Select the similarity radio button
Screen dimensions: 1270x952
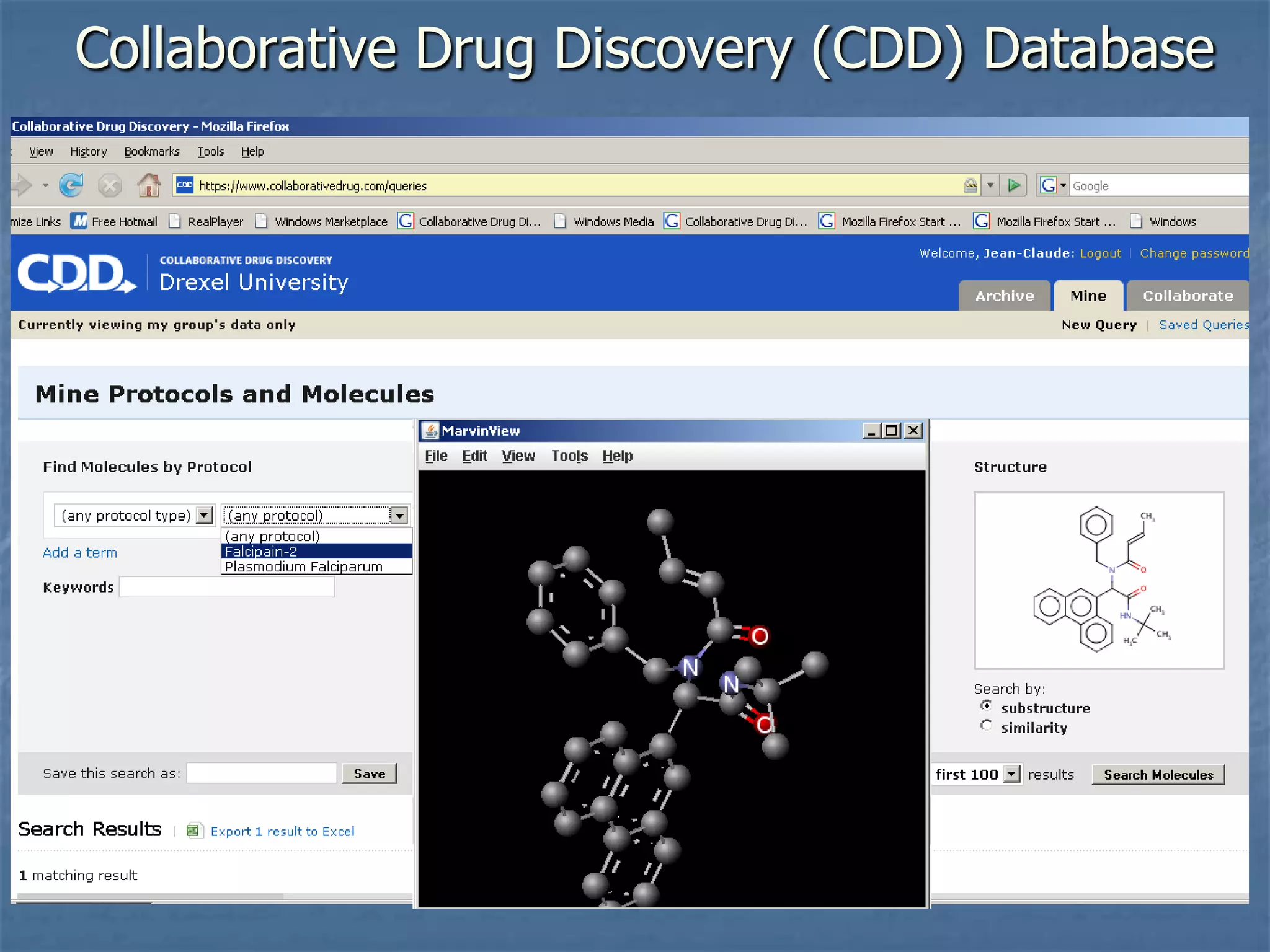tap(986, 725)
